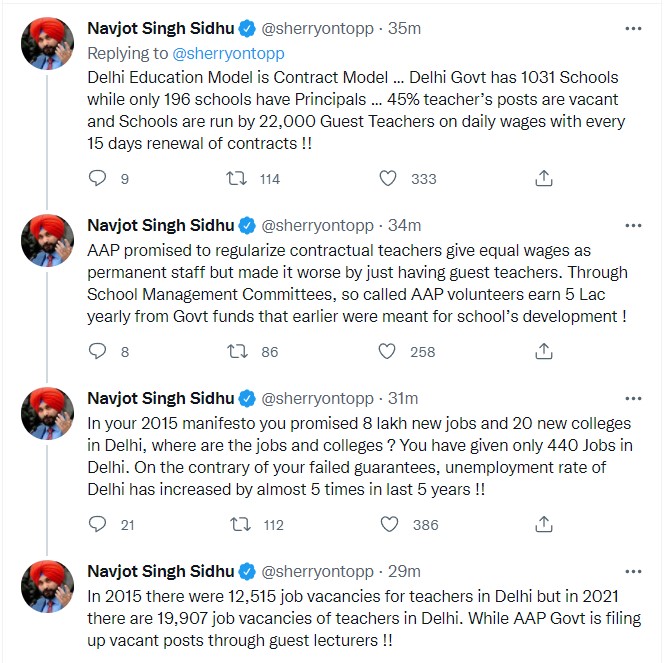This screenshot has height=663, width=666.
Task: Share the 8 lakh jobs tweet
Action: (544, 525)
